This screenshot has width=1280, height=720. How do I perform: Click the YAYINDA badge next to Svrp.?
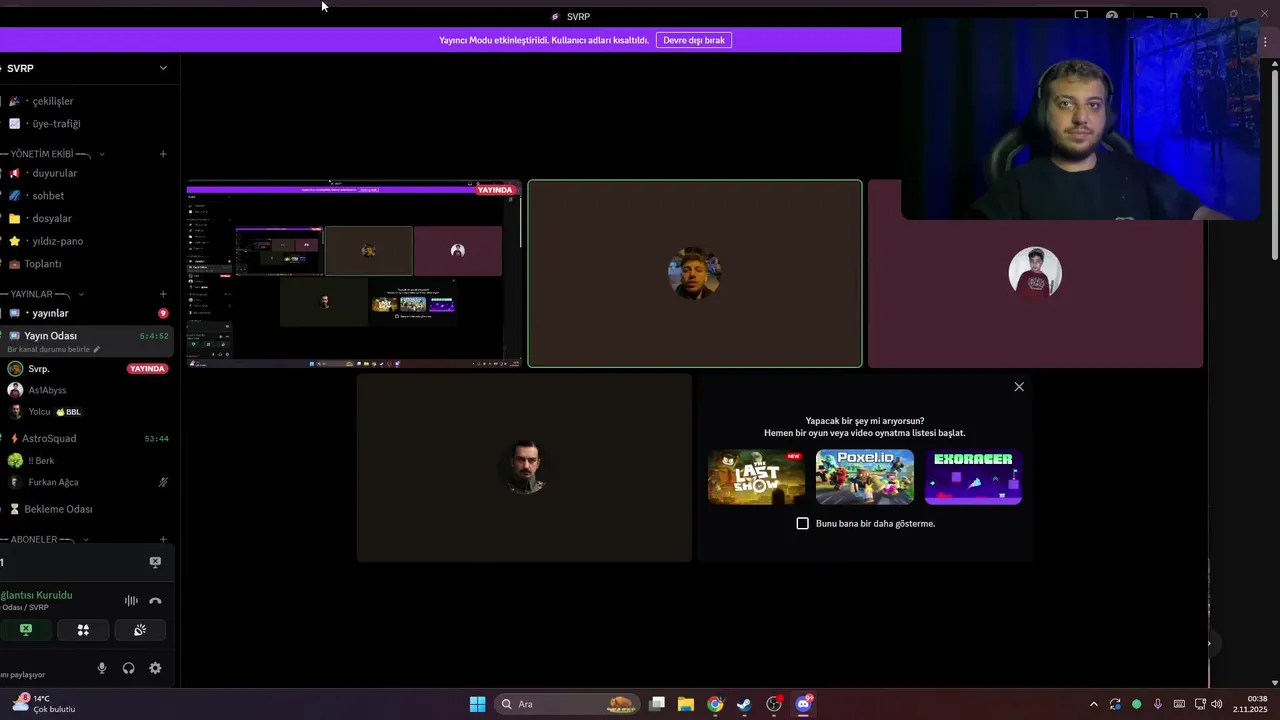147,369
